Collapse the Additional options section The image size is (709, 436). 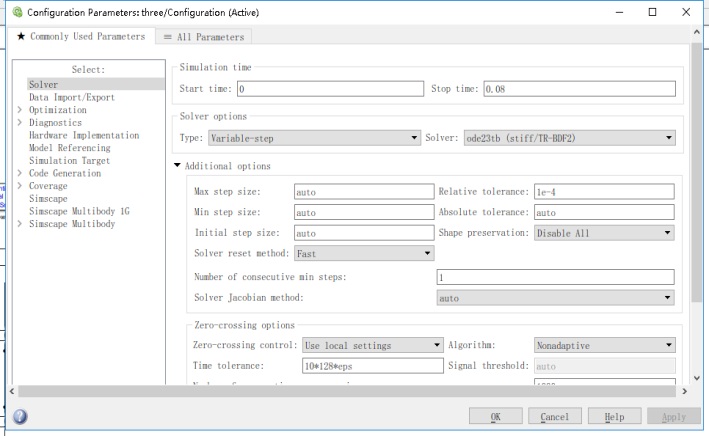pyautogui.click(x=177, y=166)
